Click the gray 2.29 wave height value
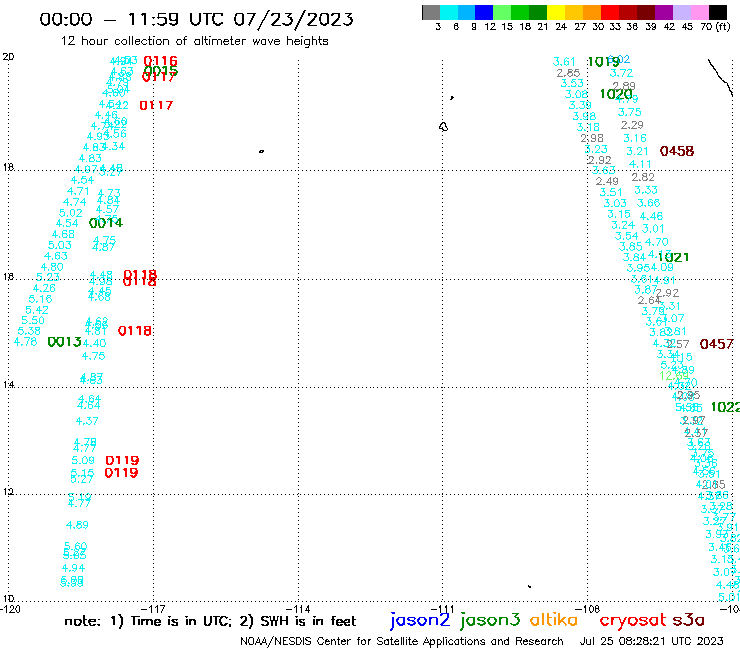This screenshot has height=650, width=740. coord(632,125)
